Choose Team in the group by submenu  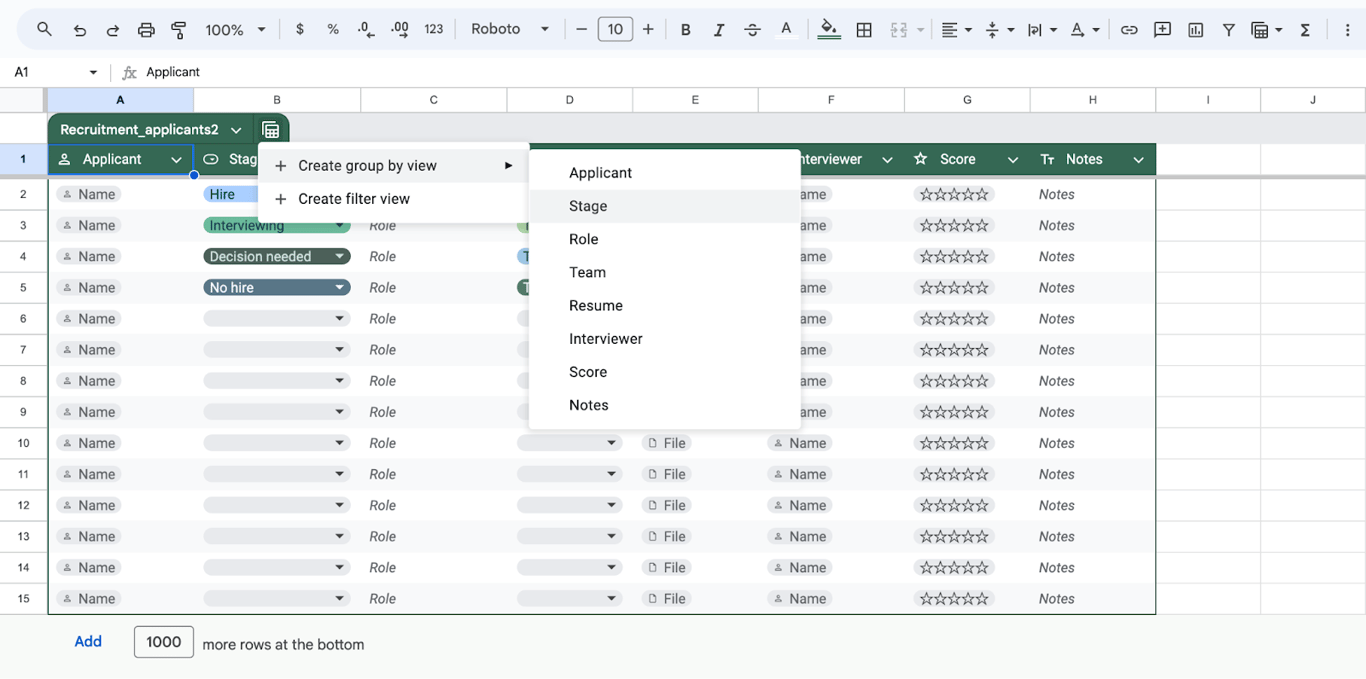coord(664,272)
